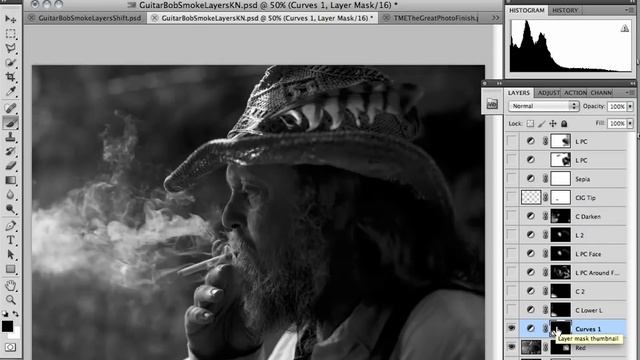Select the Move tool

tap(11, 19)
